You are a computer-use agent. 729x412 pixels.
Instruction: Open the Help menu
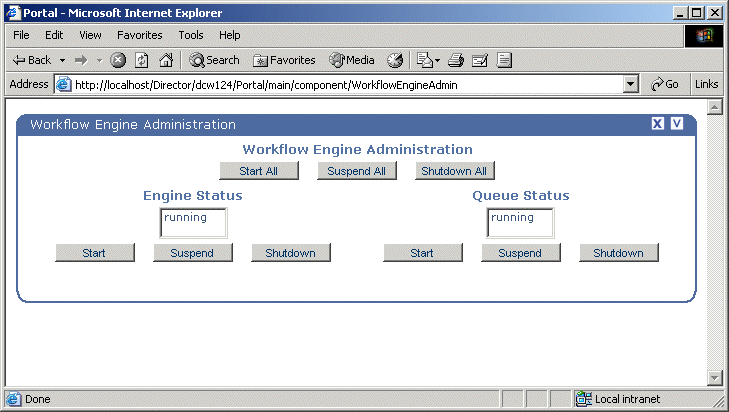[x=230, y=35]
